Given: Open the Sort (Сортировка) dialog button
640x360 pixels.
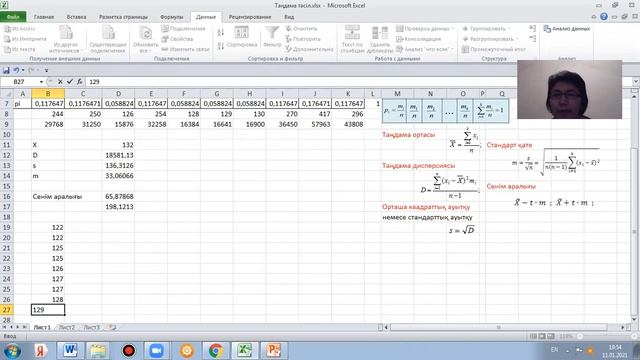Looking at the screenshot, I should 242,38.
